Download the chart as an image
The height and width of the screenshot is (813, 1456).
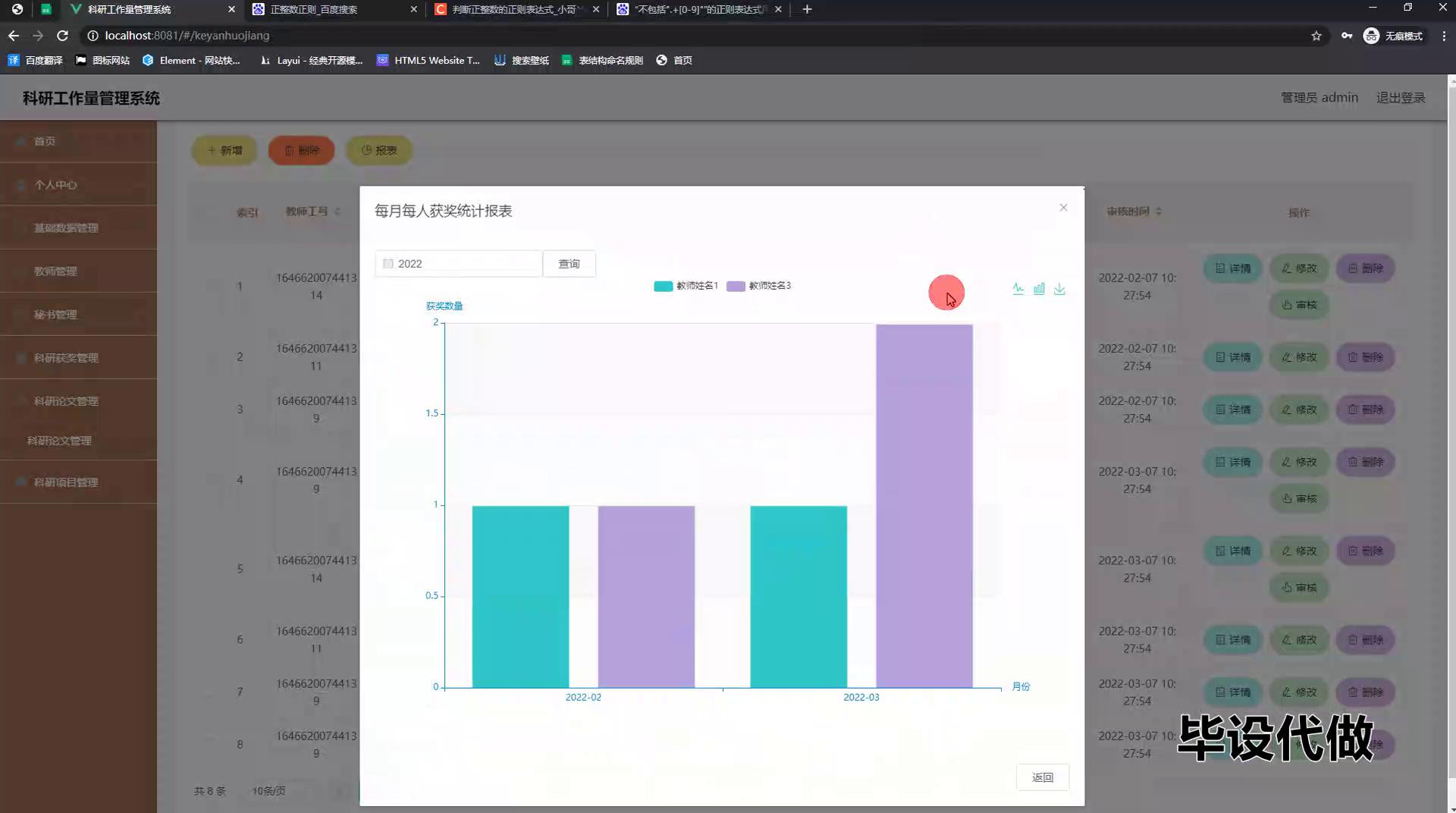1059,290
